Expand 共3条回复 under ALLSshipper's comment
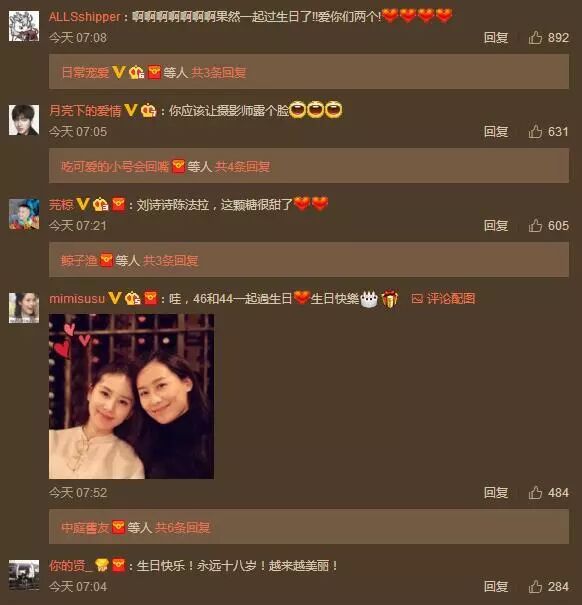582x605 pixels. (x=218, y=72)
